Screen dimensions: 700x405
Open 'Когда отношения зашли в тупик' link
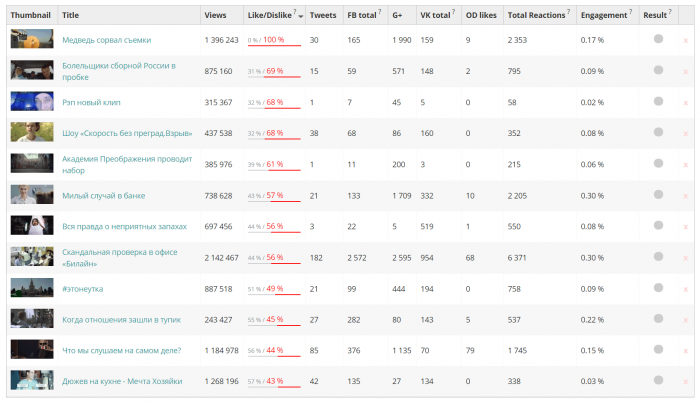(117, 320)
